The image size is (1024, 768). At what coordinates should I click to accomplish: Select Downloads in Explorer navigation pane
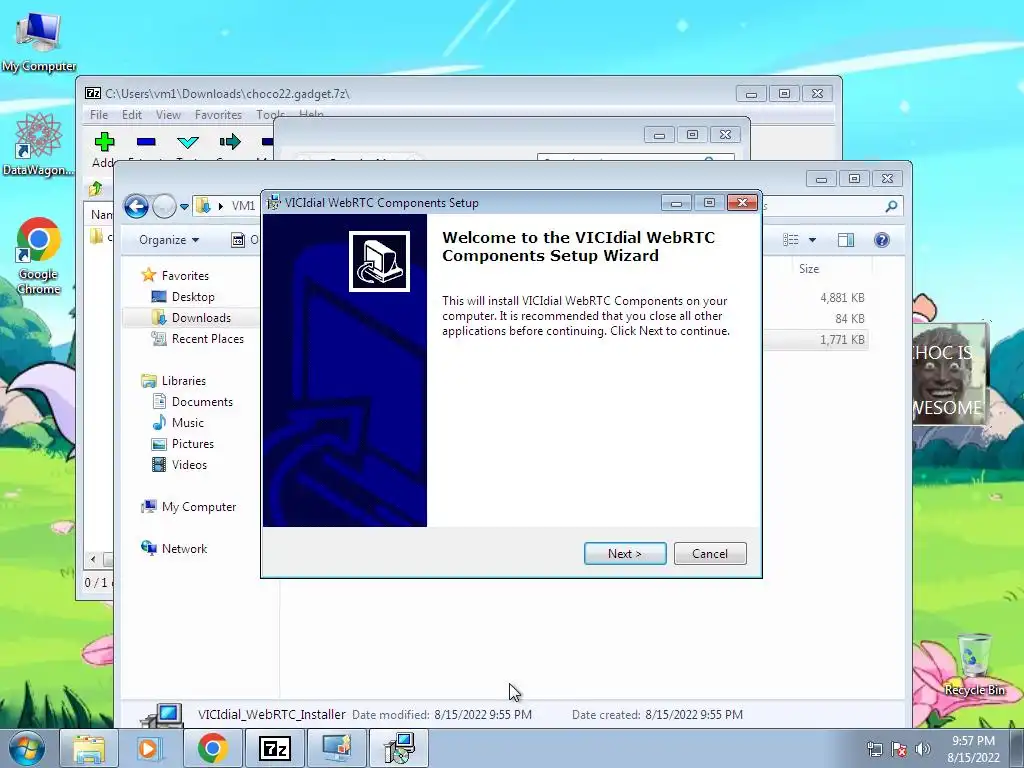tap(200, 318)
